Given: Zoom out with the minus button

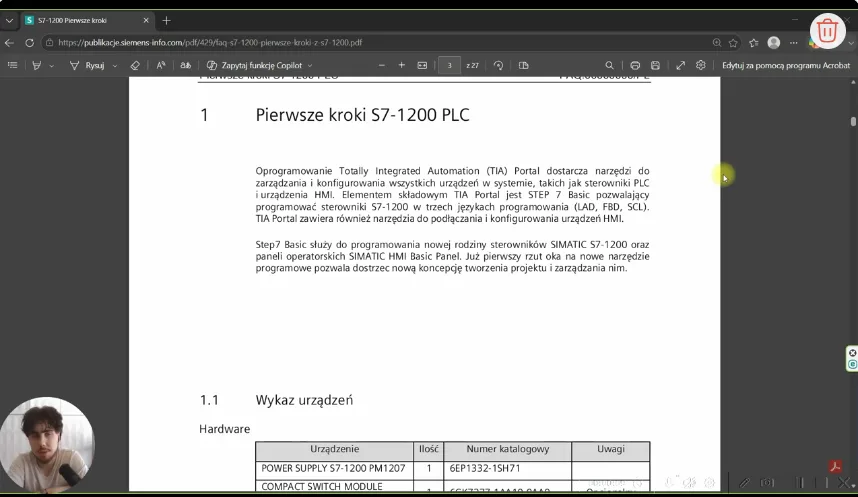Looking at the screenshot, I should (x=382, y=65).
